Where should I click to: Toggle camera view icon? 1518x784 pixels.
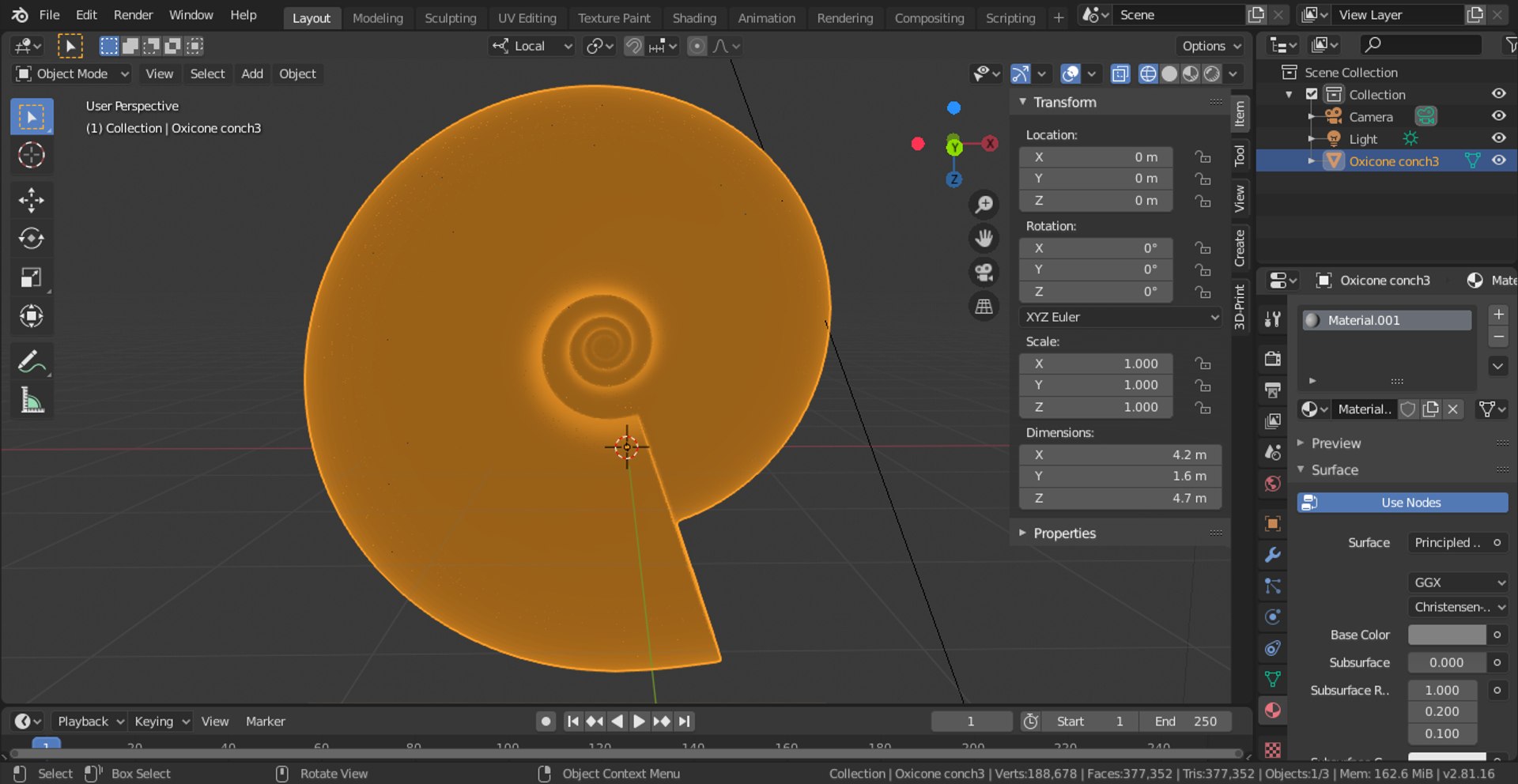(984, 273)
